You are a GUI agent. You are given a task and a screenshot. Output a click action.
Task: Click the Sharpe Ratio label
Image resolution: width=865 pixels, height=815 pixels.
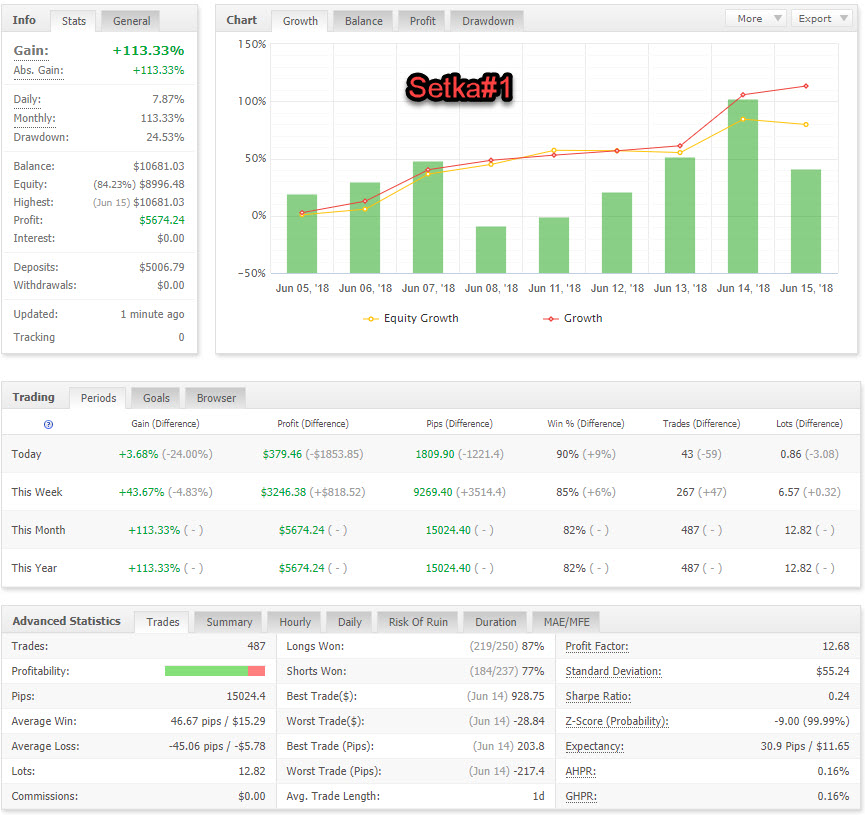[598, 696]
